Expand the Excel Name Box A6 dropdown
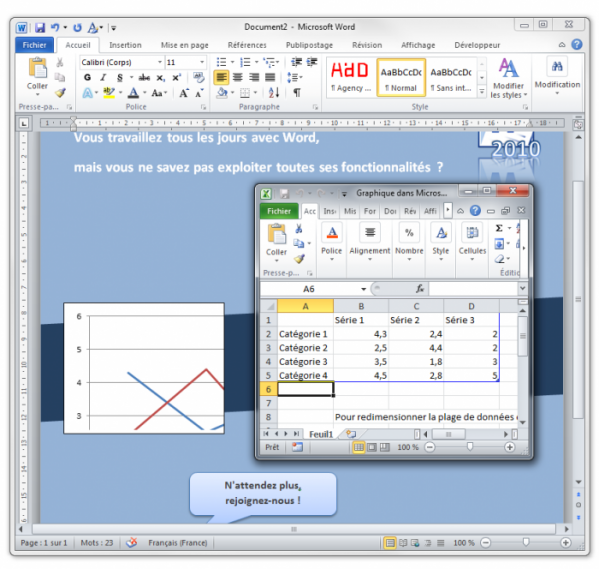599x569 pixels. (364, 289)
